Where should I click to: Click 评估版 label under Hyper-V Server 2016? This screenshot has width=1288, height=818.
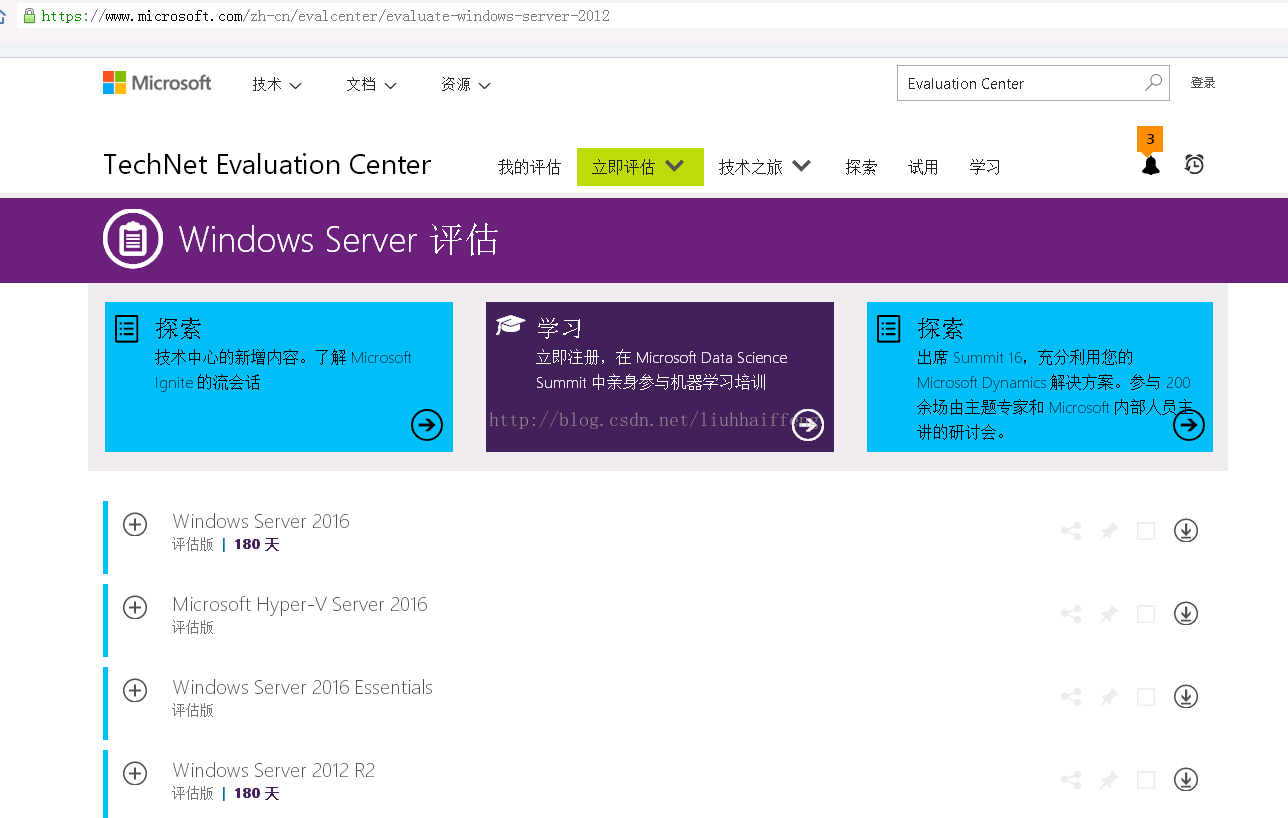click(x=193, y=628)
